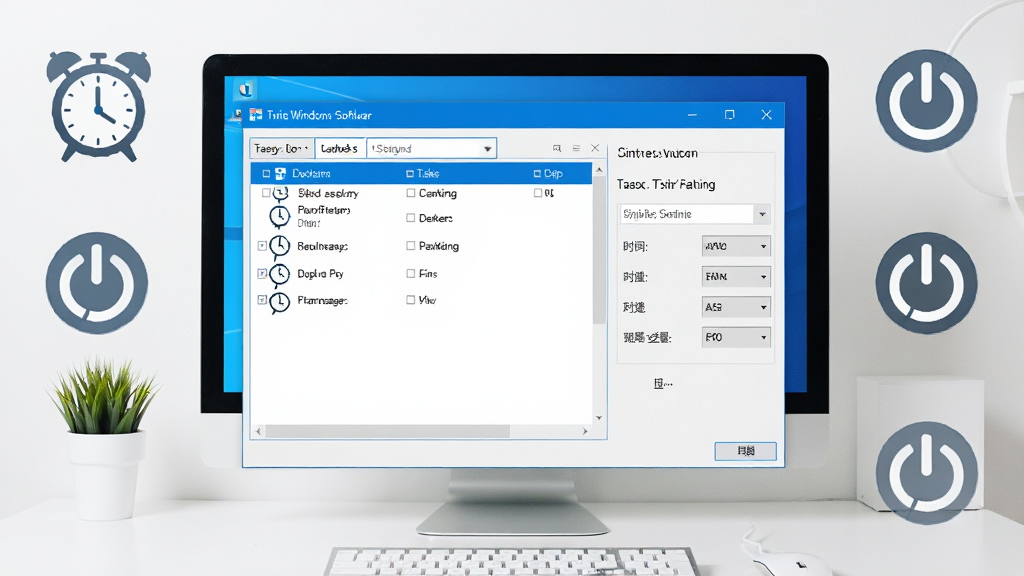Switch to the Lathaks tab

click(340, 149)
